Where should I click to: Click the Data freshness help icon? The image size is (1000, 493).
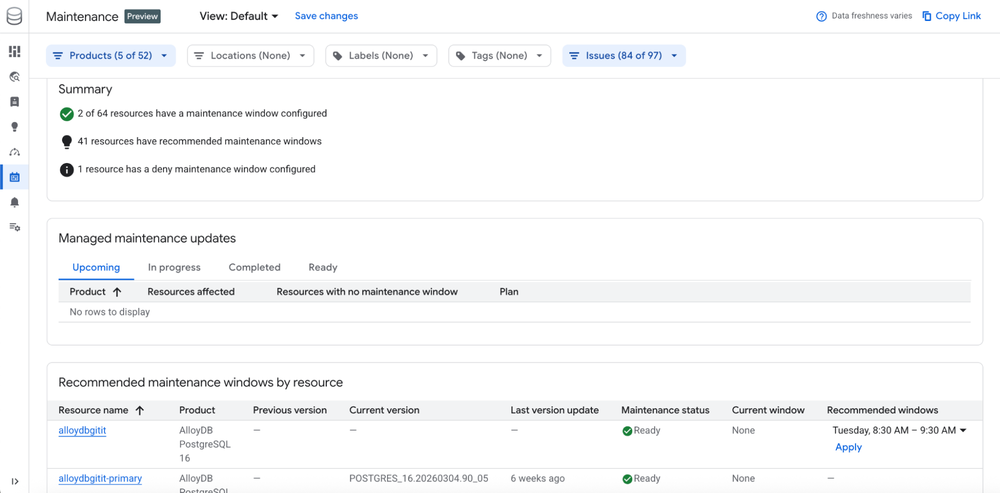click(x=821, y=16)
